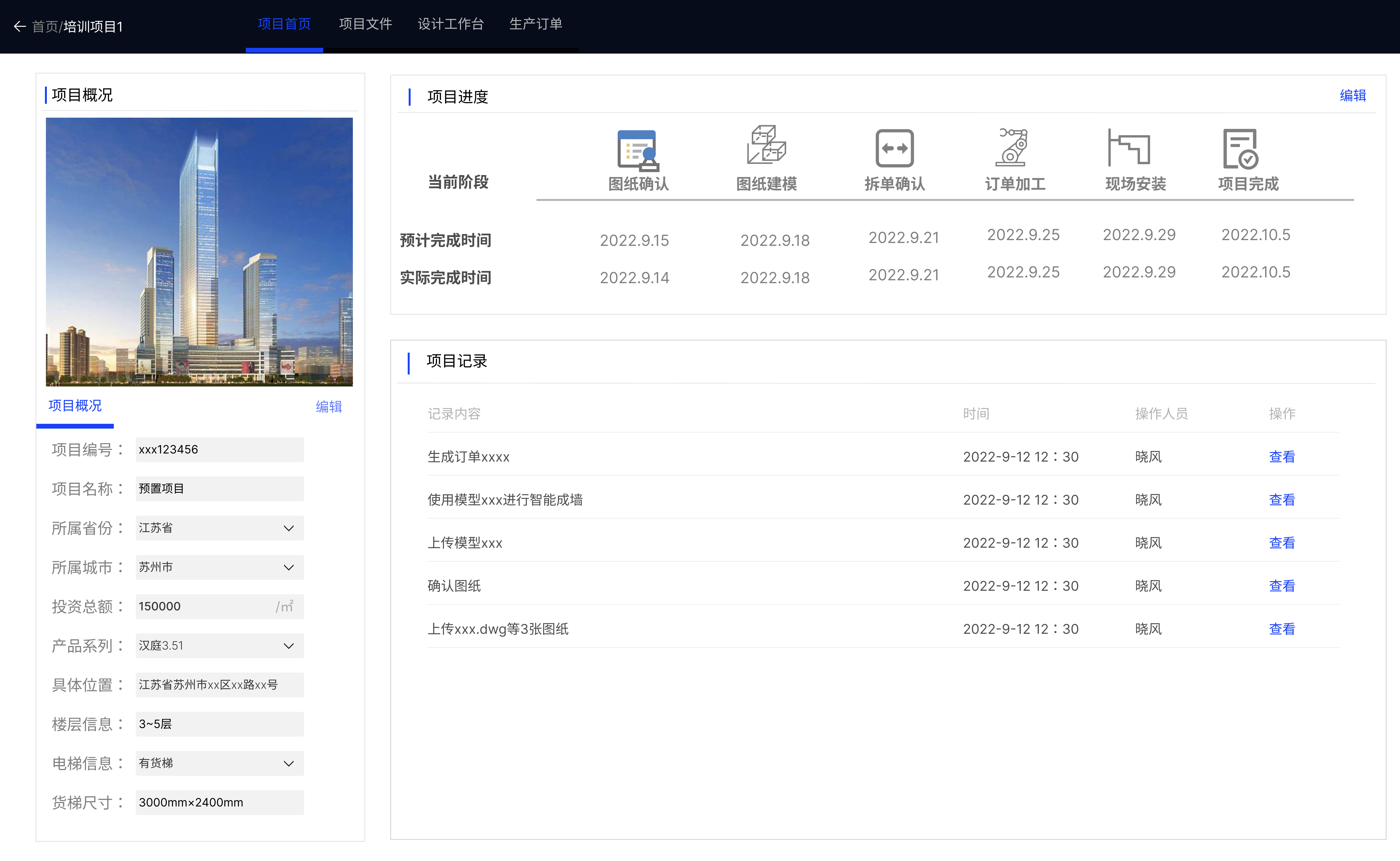Click the 货梯尺寸 input field
Screen dimensions: 1400x861
pyautogui.click(x=220, y=802)
